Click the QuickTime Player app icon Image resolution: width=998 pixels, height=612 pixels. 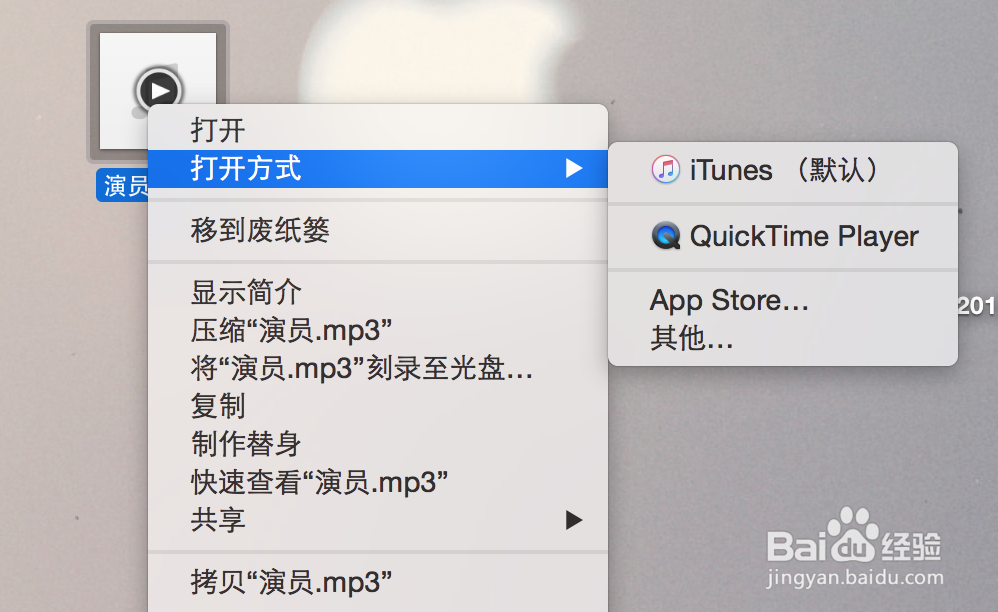coord(666,236)
